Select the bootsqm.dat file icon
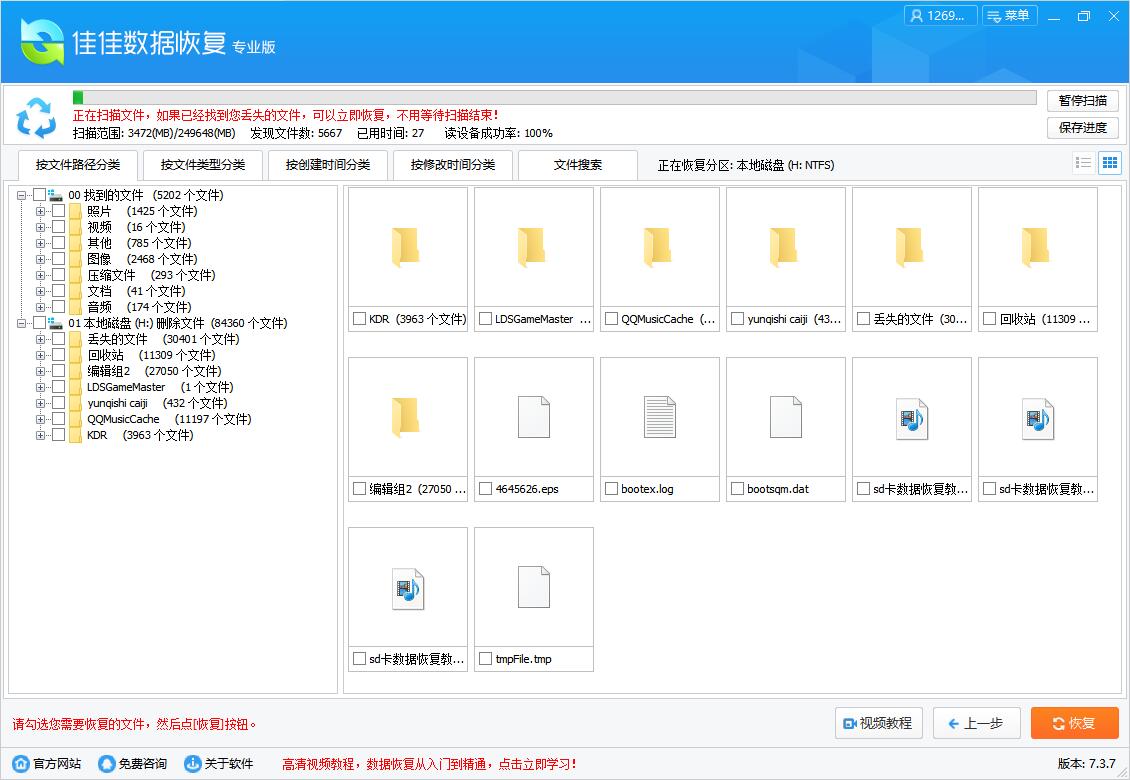The width and height of the screenshot is (1130, 780). 786,417
